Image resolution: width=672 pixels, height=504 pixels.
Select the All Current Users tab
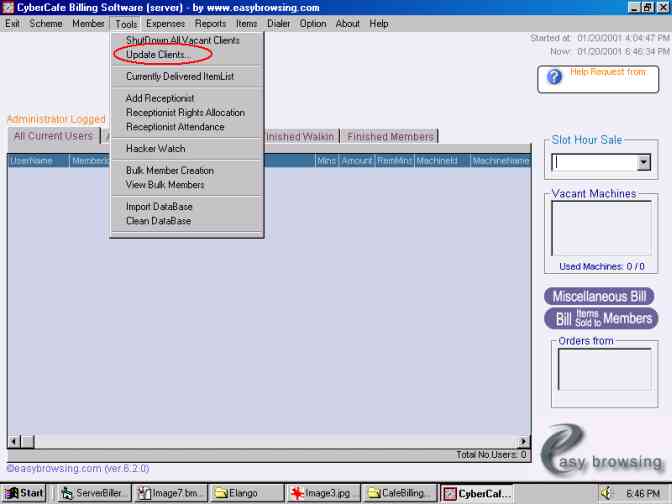click(x=52, y=136)
